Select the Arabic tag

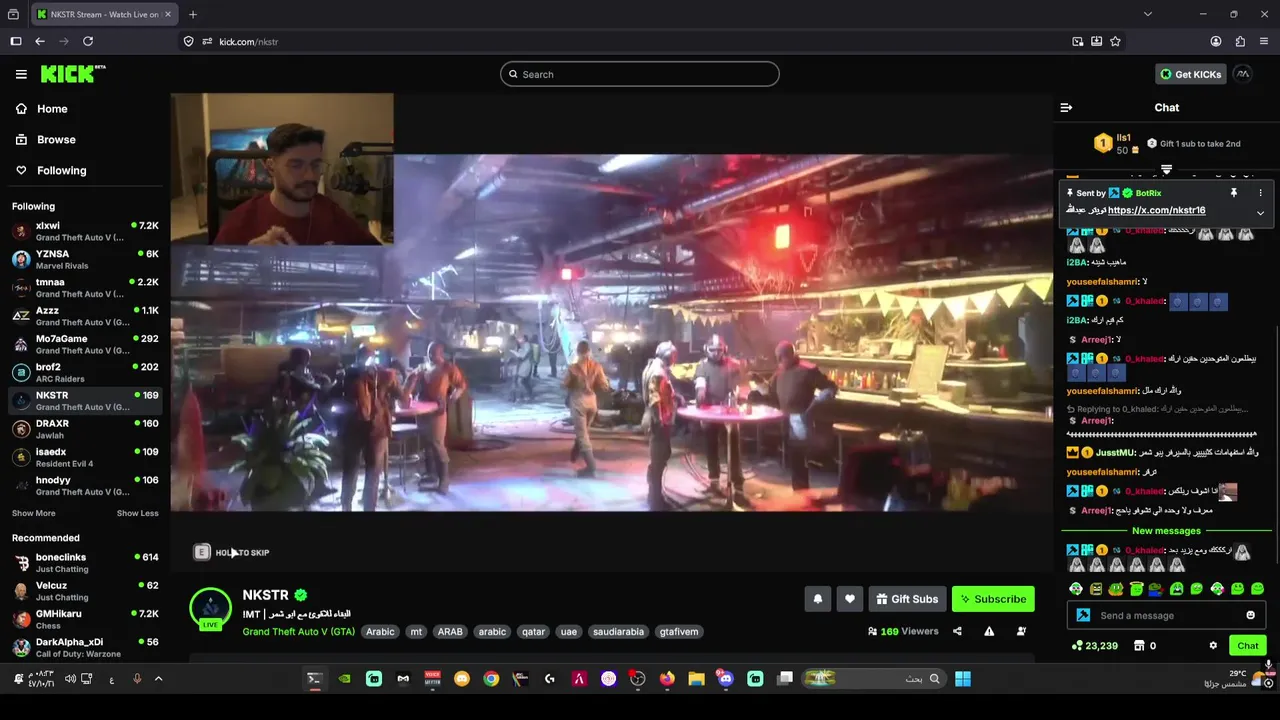click(380, 632)
